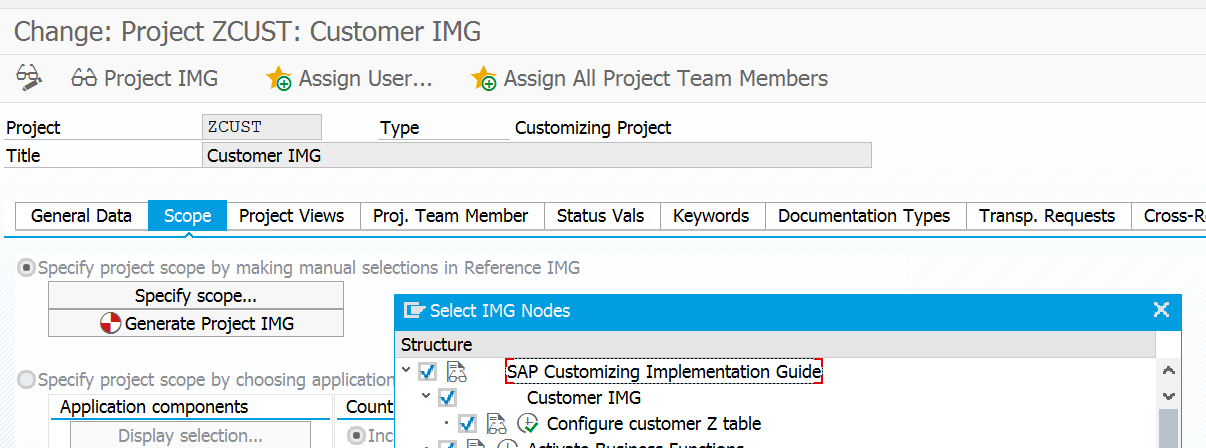The image size is (1206, 448).
Task: Select manual selections in Reference IMG radio
Action: [x=28, y=268]
